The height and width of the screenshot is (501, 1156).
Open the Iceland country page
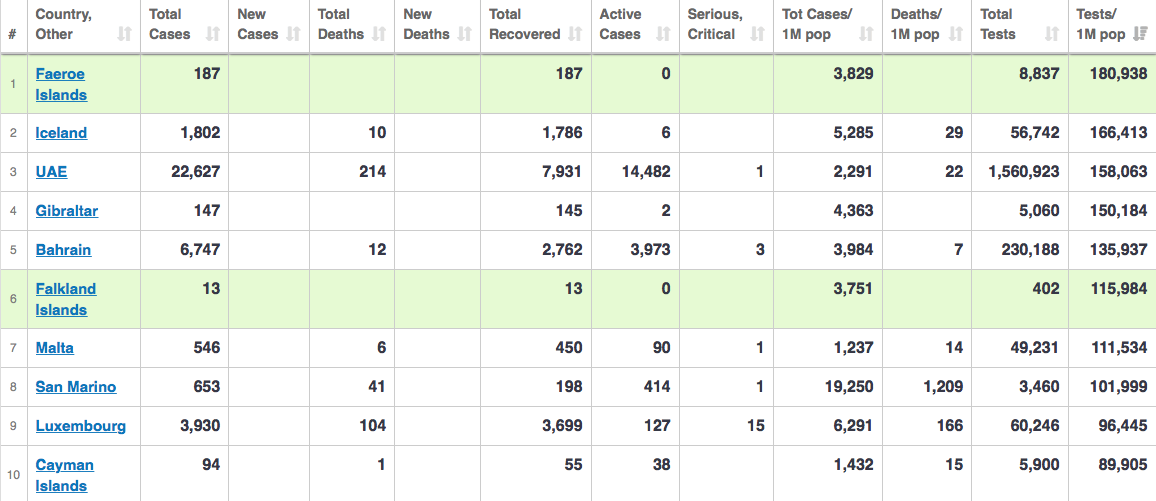(x=61, y=133)
